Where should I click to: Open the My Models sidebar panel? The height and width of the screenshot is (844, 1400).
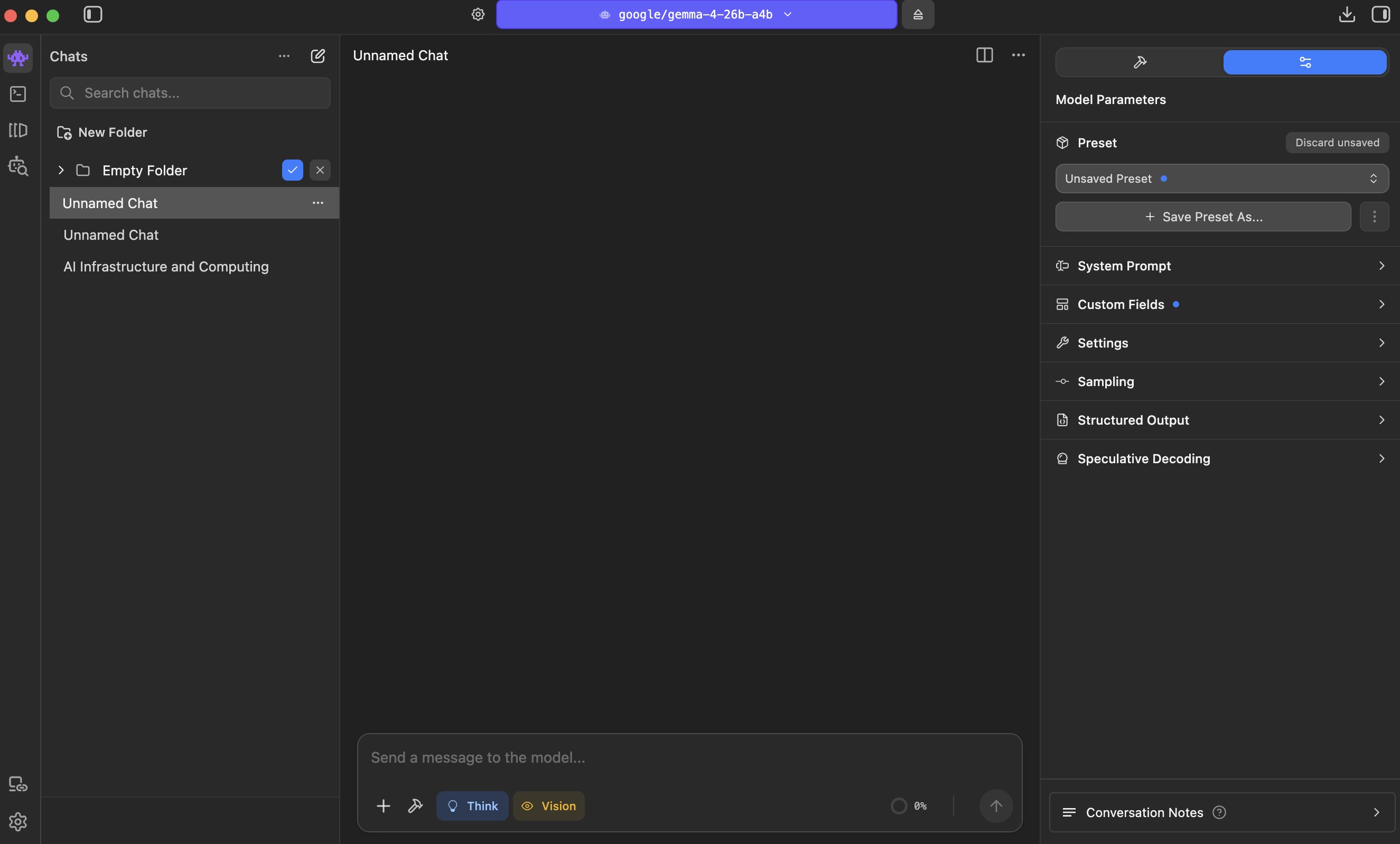coord(17,130)
